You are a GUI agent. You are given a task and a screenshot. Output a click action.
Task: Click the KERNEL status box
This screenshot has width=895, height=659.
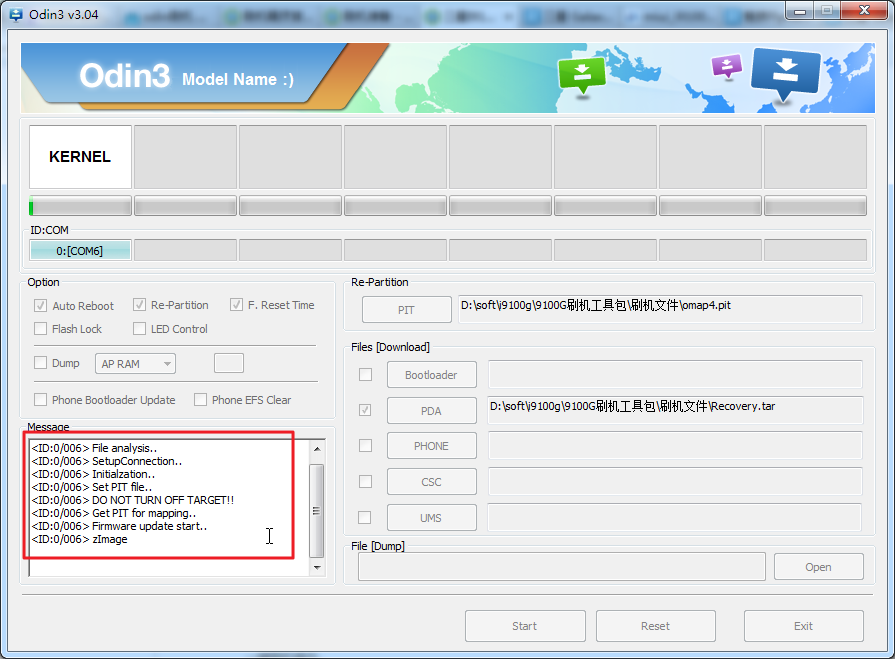click(x=80, y=157)
